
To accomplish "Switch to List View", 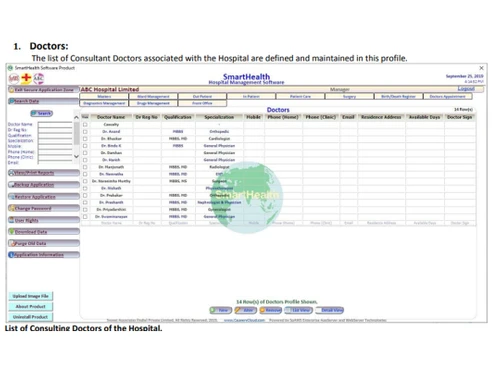I will point(298,310).
